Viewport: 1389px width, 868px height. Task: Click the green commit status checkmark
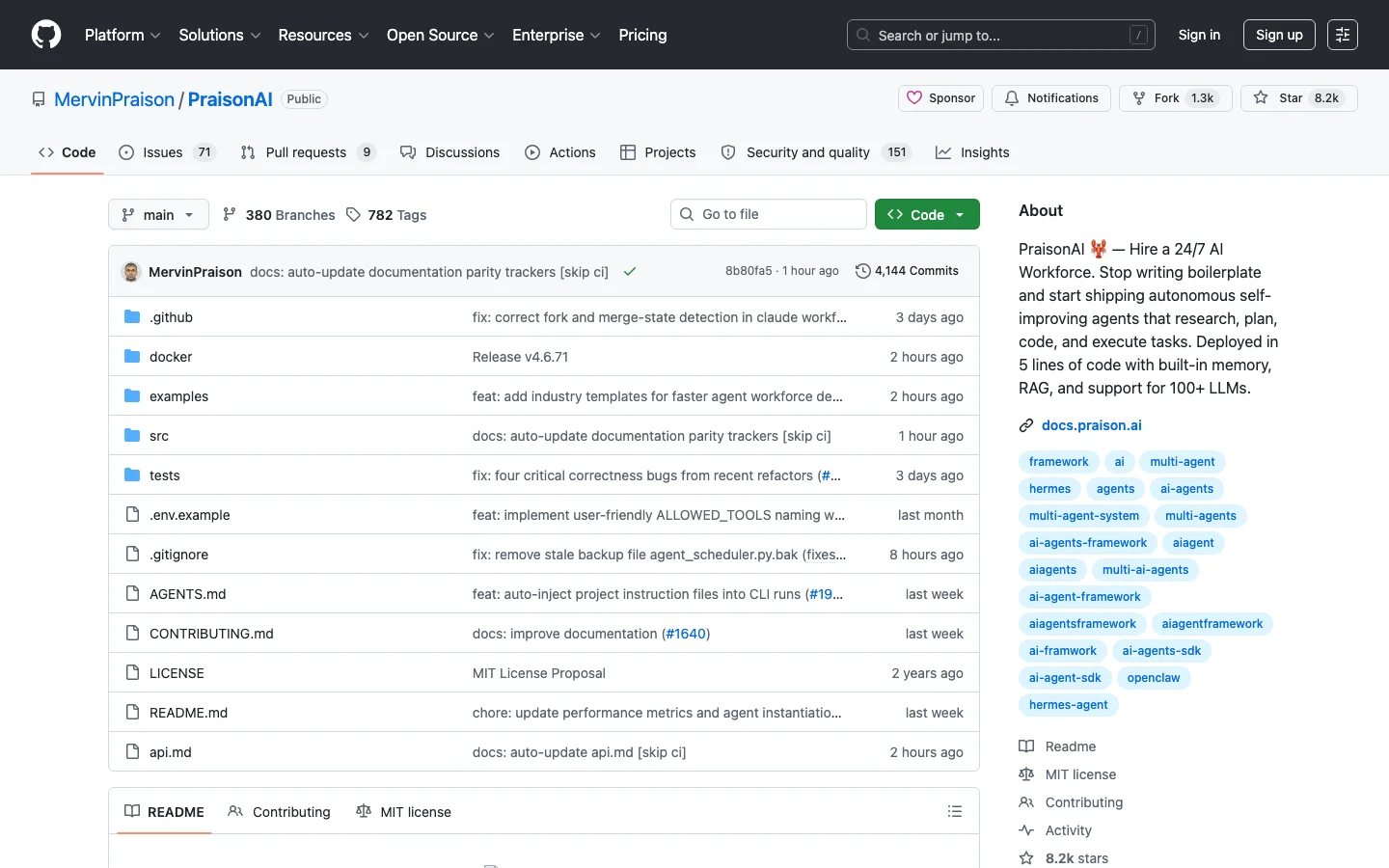point(630,272)
